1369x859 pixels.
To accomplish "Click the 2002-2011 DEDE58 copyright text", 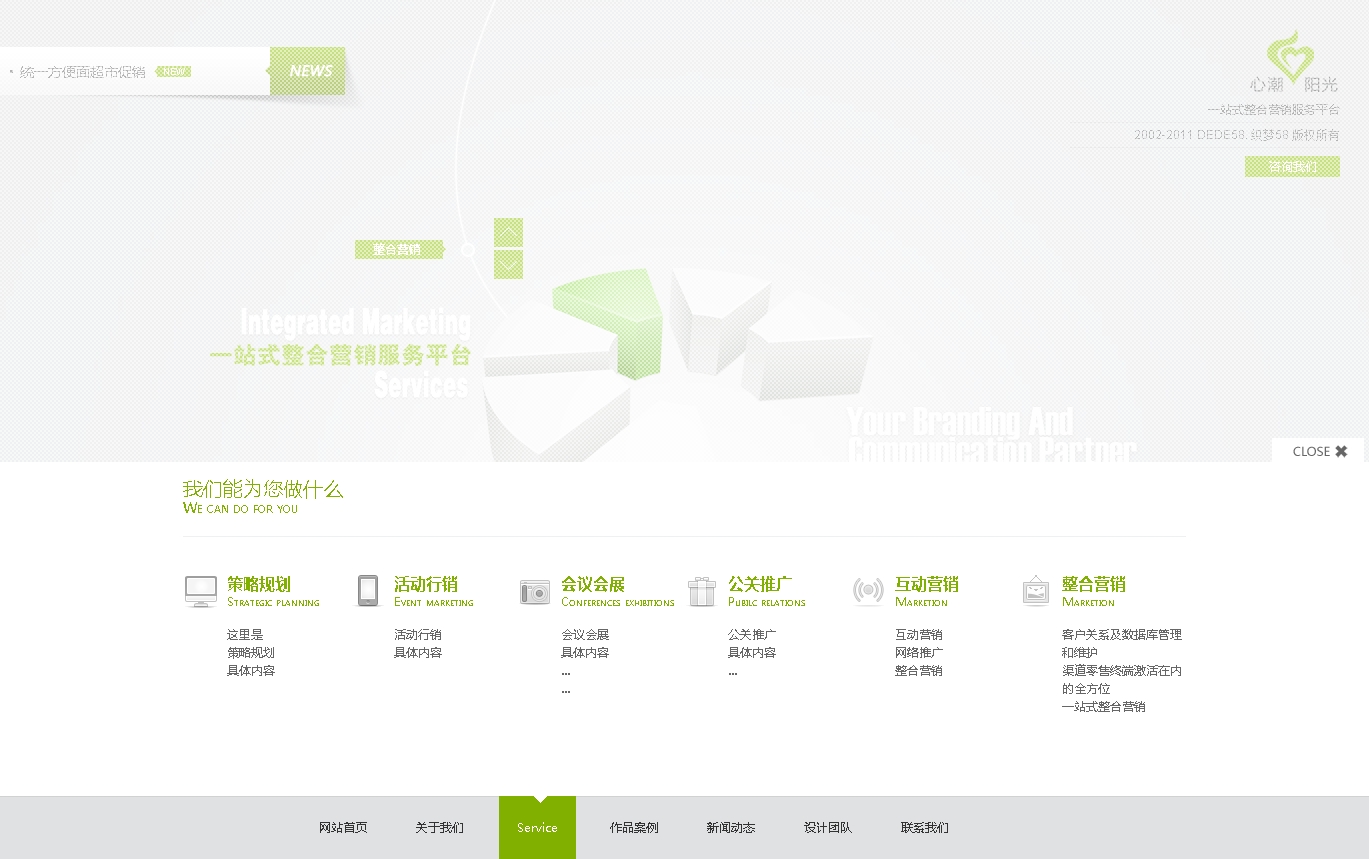I will pyautogui.click(x=1236, y=134).
